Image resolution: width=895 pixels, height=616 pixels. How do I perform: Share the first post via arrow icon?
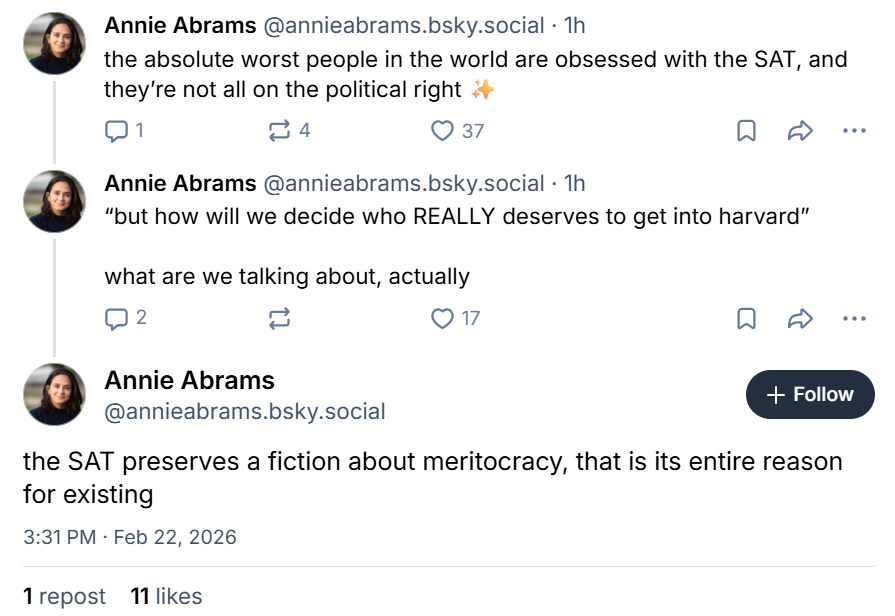[800, 131]
